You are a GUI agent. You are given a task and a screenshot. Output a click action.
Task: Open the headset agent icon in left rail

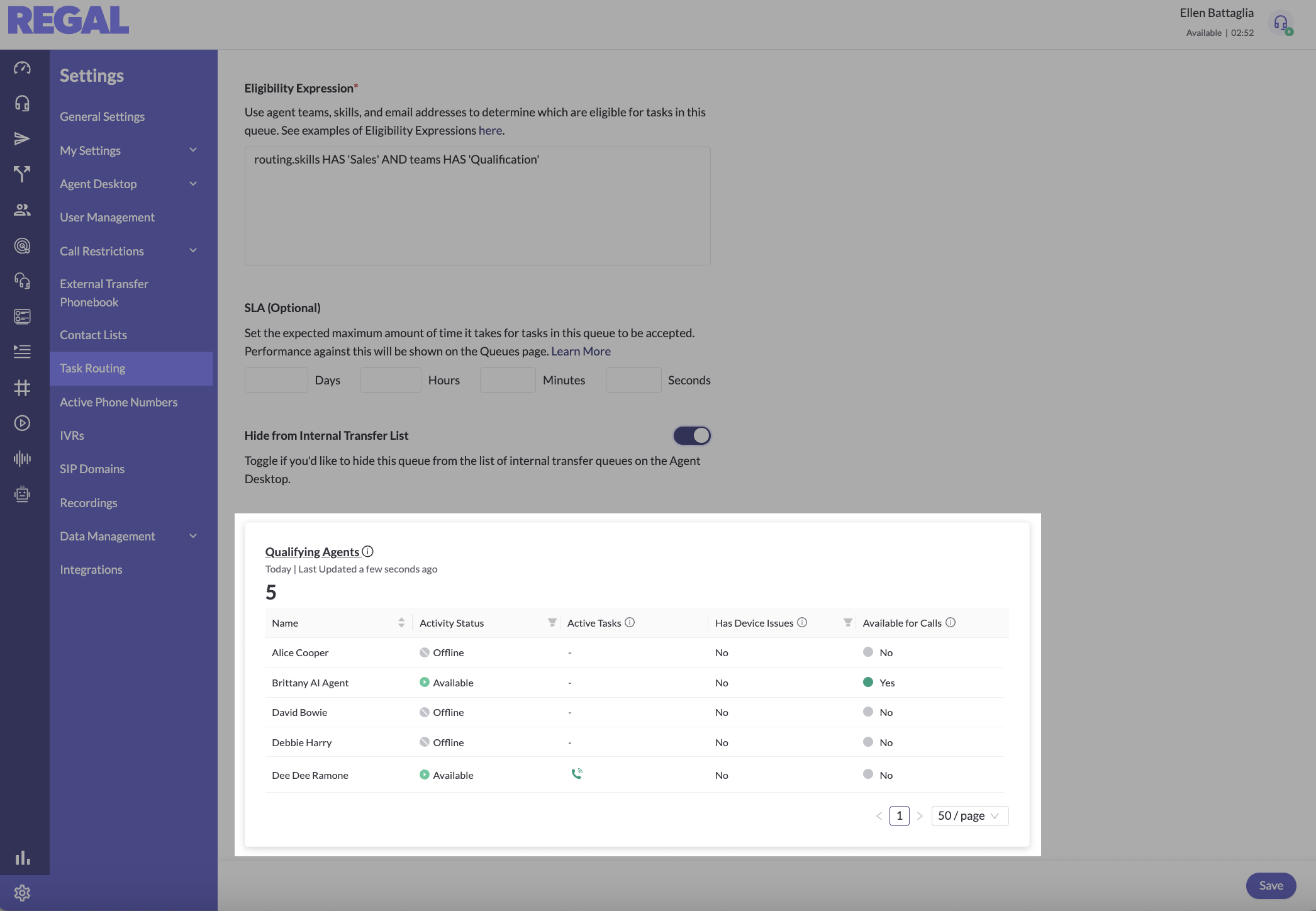pos(22,103)
